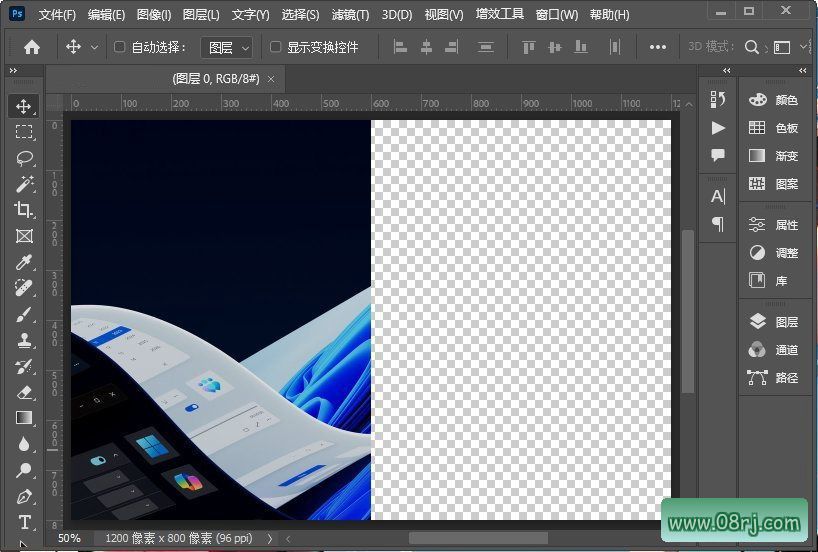Expand the icon panel dock arrows
The width and height of the screenshot is (818, 552).
point(727,70)
